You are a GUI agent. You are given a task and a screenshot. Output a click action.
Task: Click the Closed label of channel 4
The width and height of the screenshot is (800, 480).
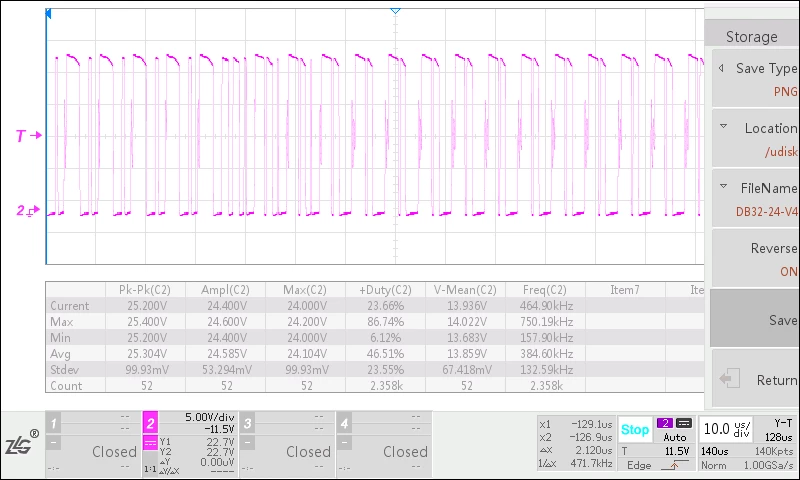coord(405,451)
